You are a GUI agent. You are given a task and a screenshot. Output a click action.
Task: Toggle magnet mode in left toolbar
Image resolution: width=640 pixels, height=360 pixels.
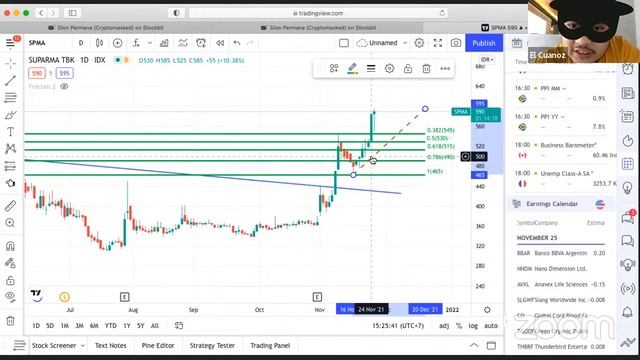(x=11, y=246)
